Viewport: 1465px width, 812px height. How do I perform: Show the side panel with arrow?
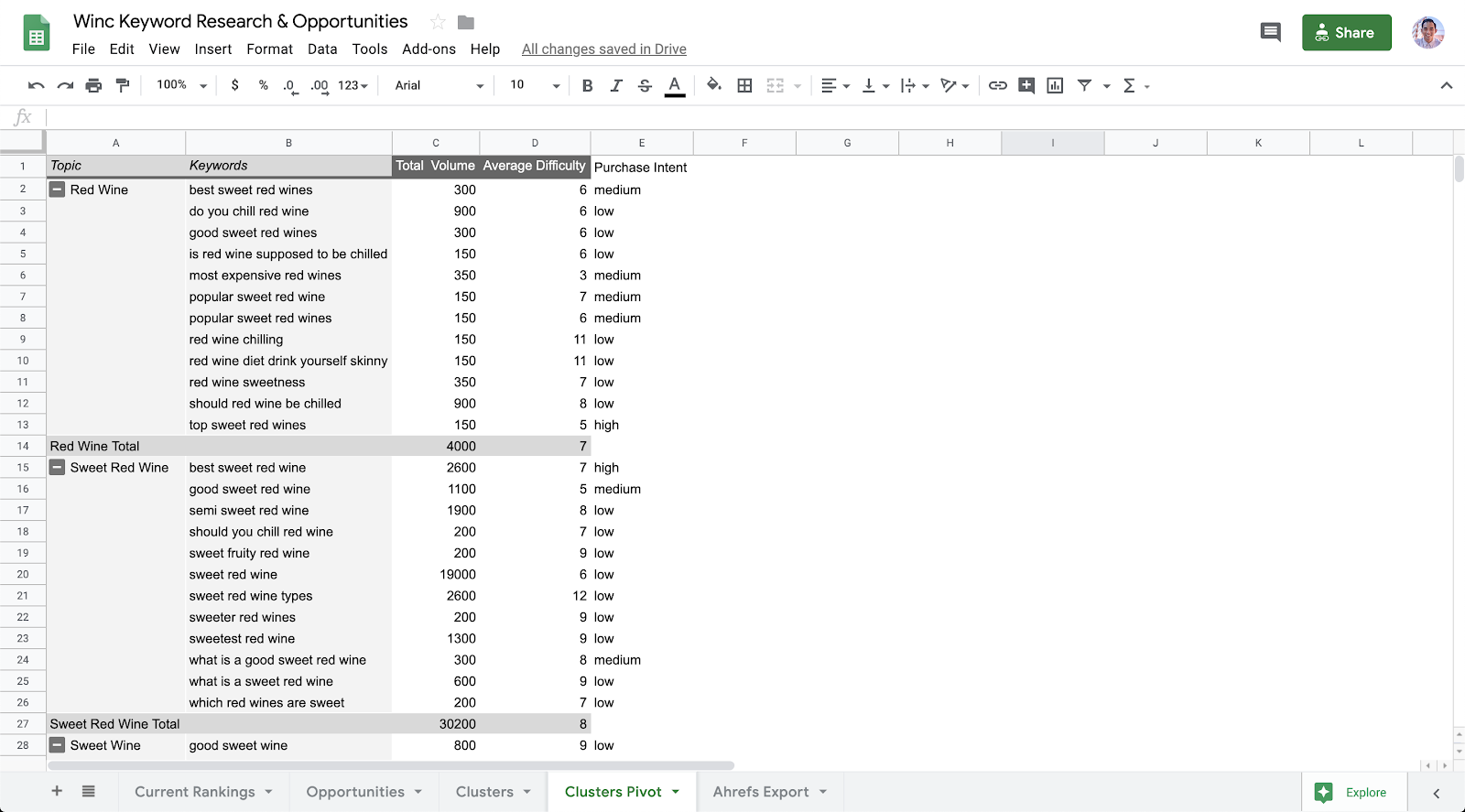(x=1437, y=793)
